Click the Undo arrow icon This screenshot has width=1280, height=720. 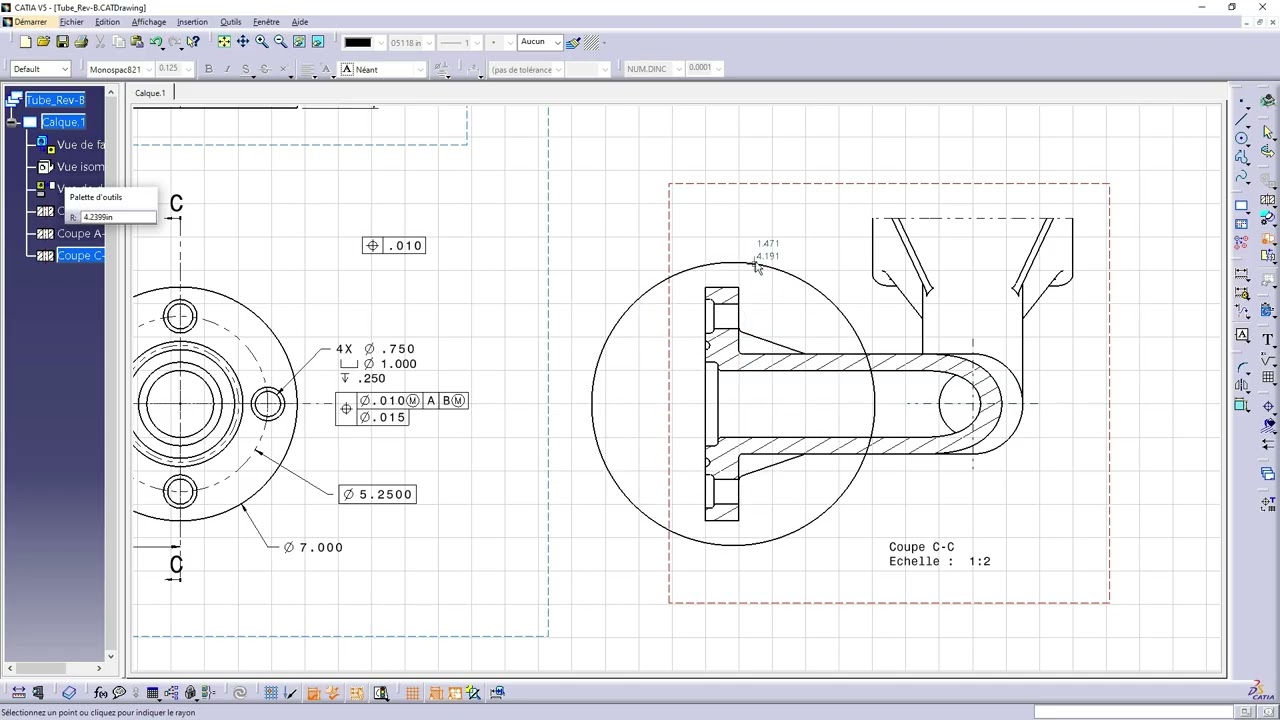click(x=156, y=42)
